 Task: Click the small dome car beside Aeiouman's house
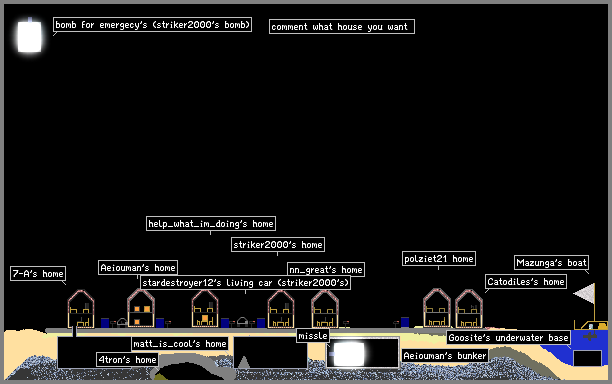(x=122, y=322)
